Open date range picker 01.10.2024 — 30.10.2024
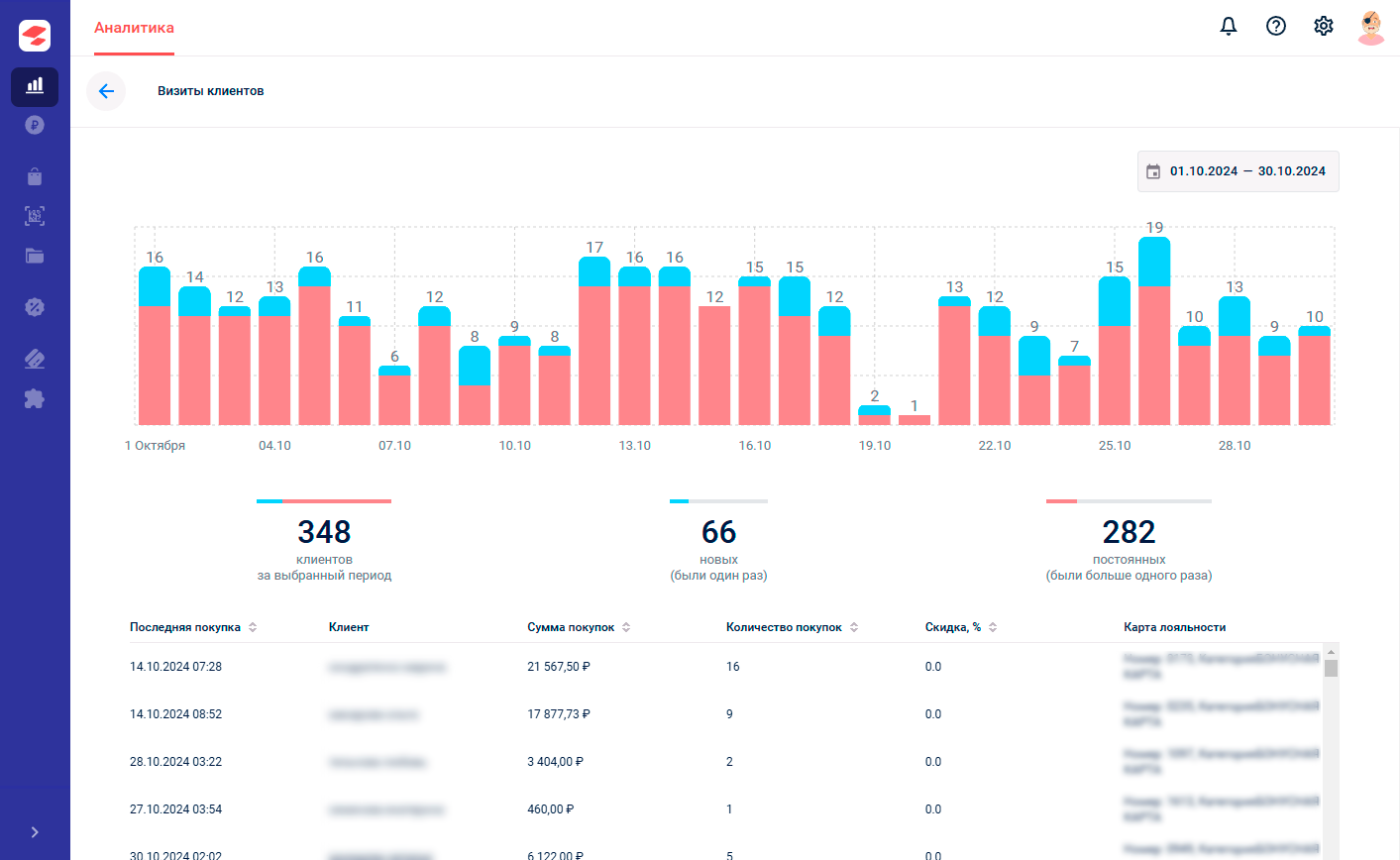This screenshot has width=1400, height=860. (1238, 171)
